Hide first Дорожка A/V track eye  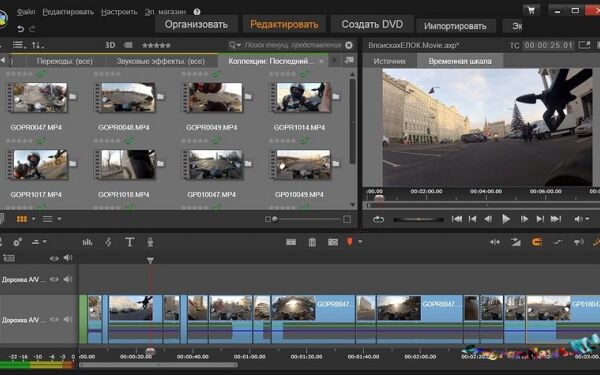pyautogui.click(x=54, y=279)
